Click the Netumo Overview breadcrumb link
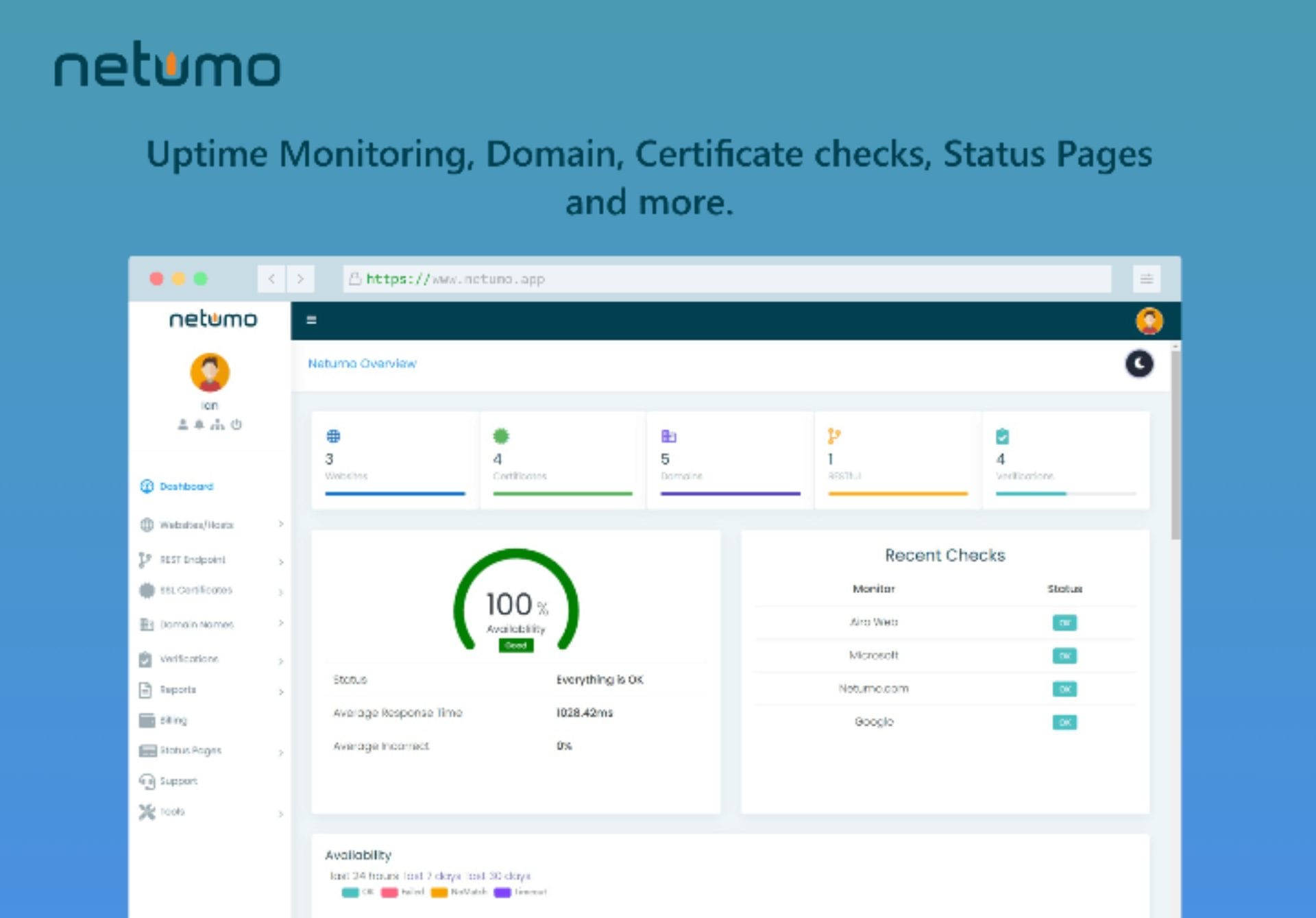1316x918 pixels. click(362, 363)
